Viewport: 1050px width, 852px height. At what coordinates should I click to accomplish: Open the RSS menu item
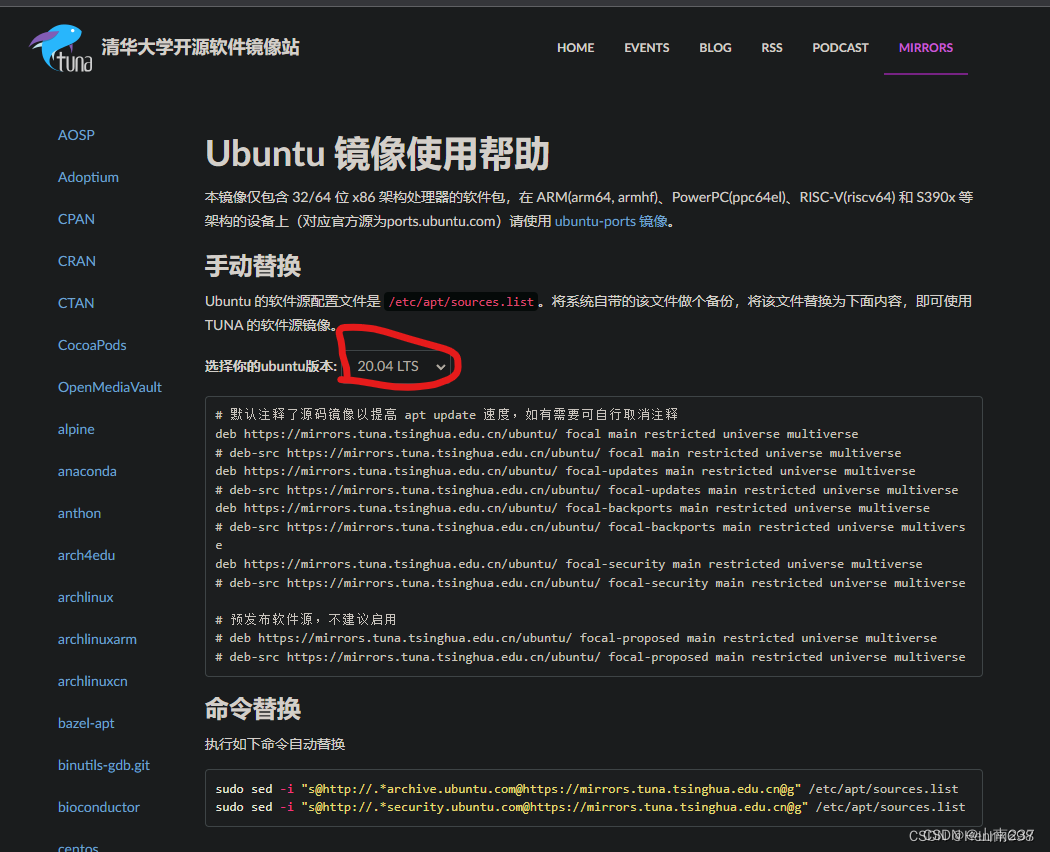pyautogui.click(x=771, y=48)
